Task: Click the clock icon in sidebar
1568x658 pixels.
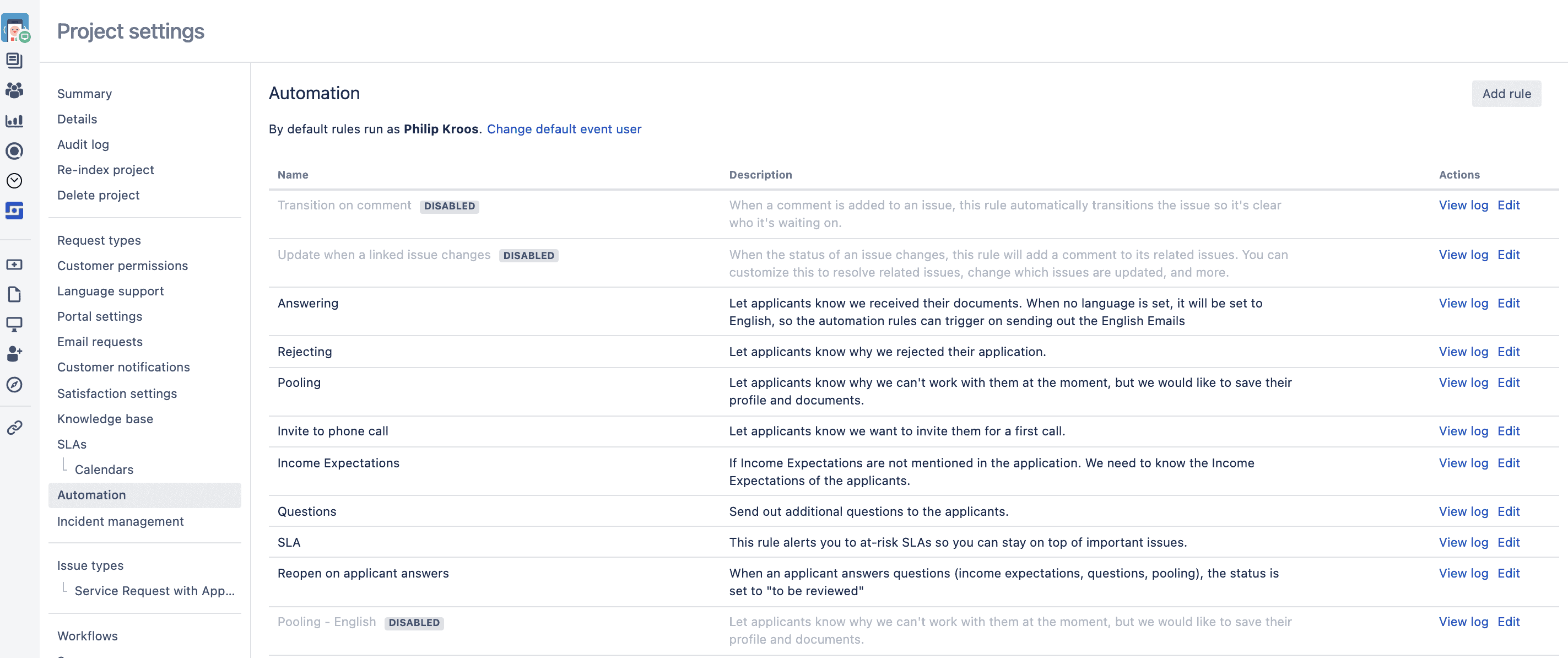Action: (x=14, y=181)
